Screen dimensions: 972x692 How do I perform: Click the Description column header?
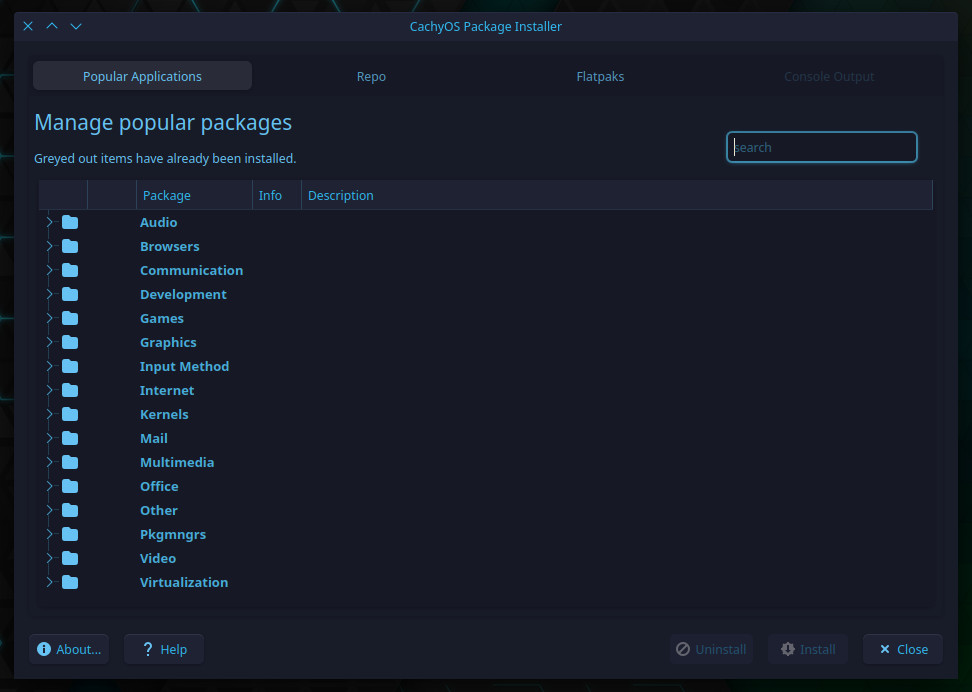[x=340, y=195]
